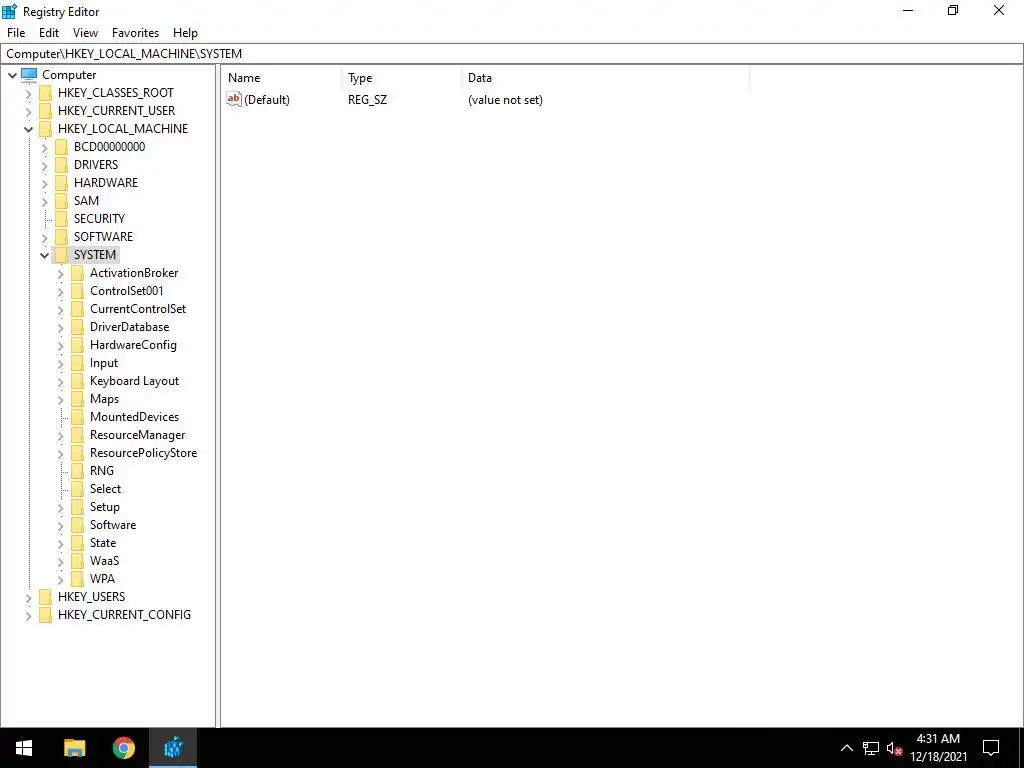The height and width of the screenshot is (768, 1024).
Task: Open the View menu
Action: 85,33
